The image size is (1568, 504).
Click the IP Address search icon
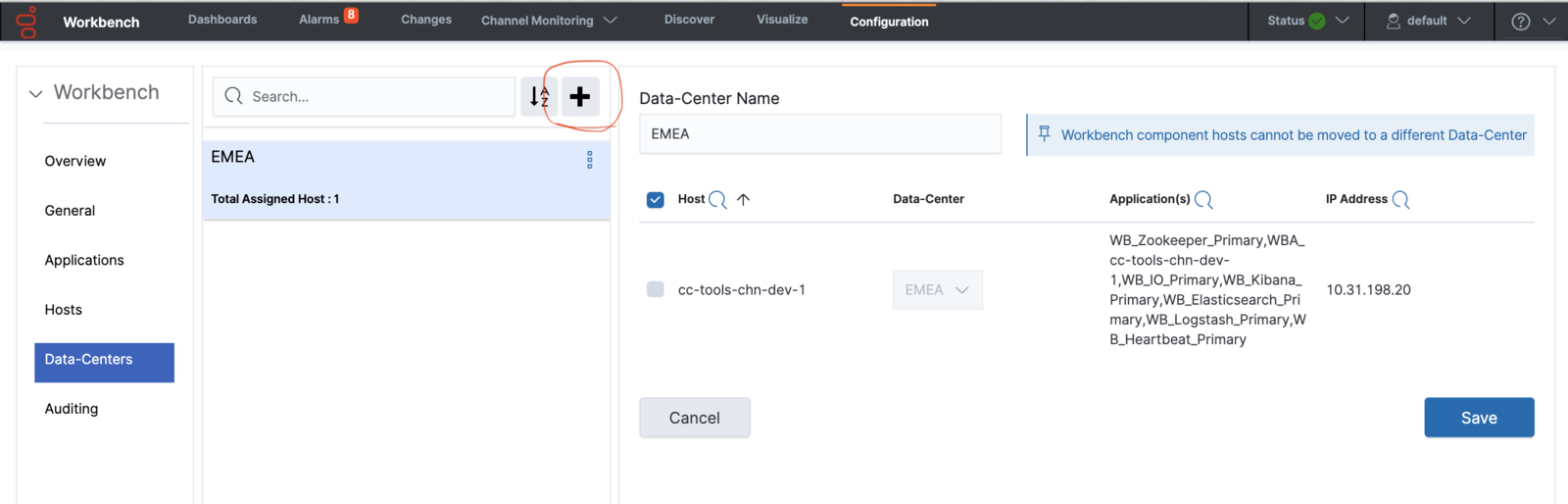(x=1400, y=200)
